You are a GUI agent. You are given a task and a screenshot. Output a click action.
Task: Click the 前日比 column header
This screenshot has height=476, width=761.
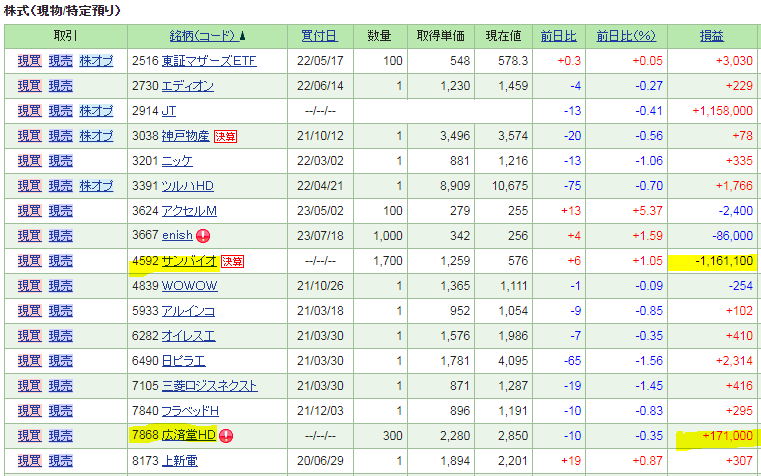coord(558,35)
